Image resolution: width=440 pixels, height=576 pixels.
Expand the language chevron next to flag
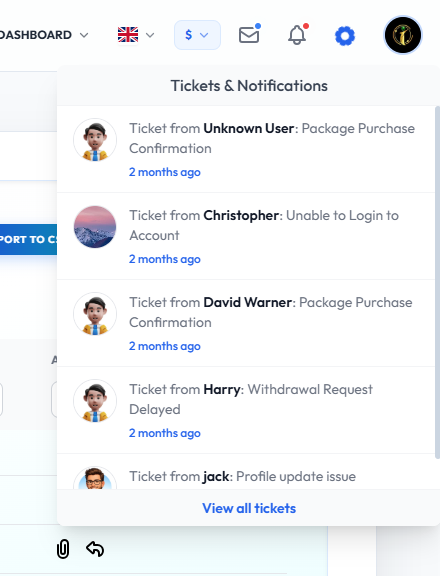[150, 35]
